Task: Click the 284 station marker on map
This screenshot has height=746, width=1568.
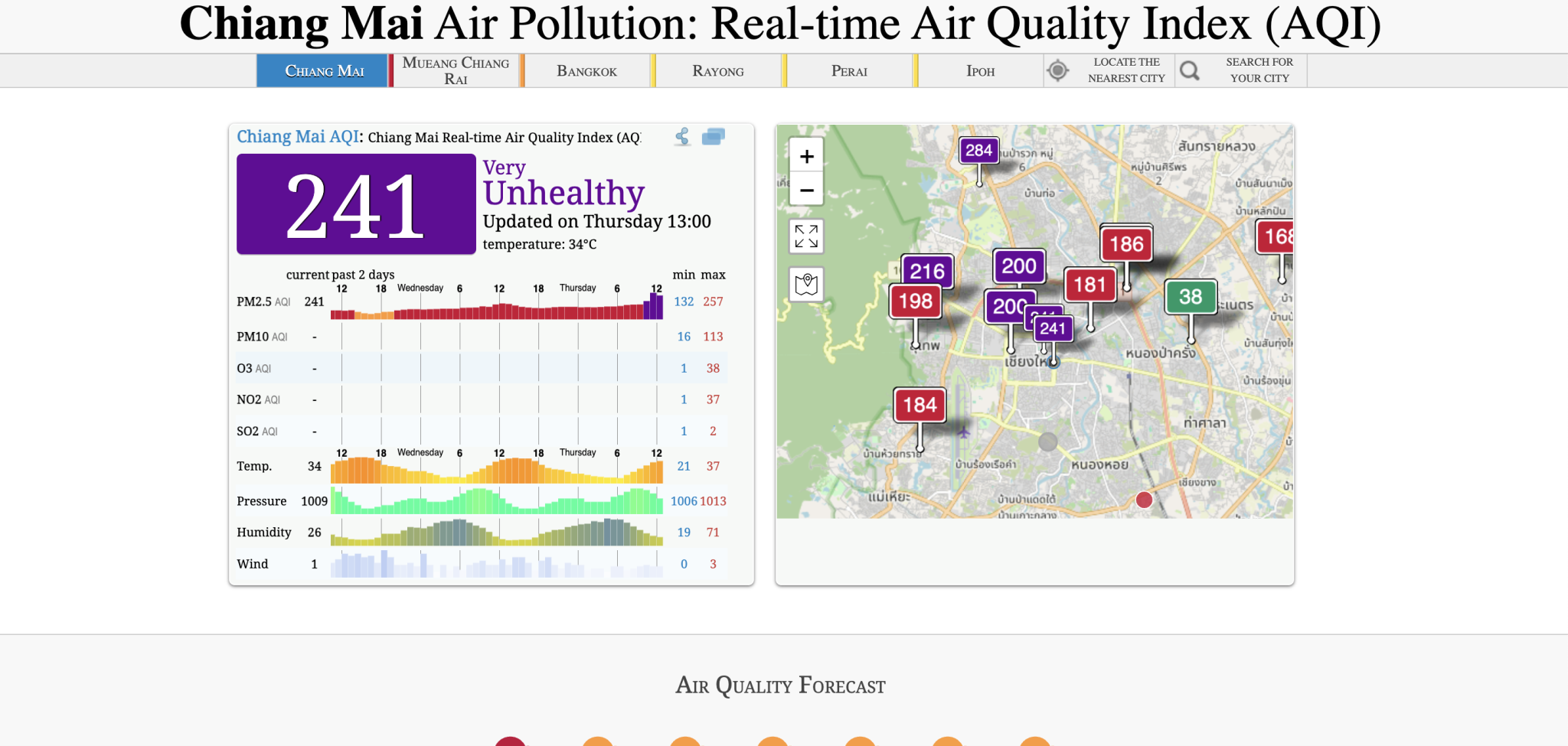Action: pyautogui.click(x=978, y=151)
